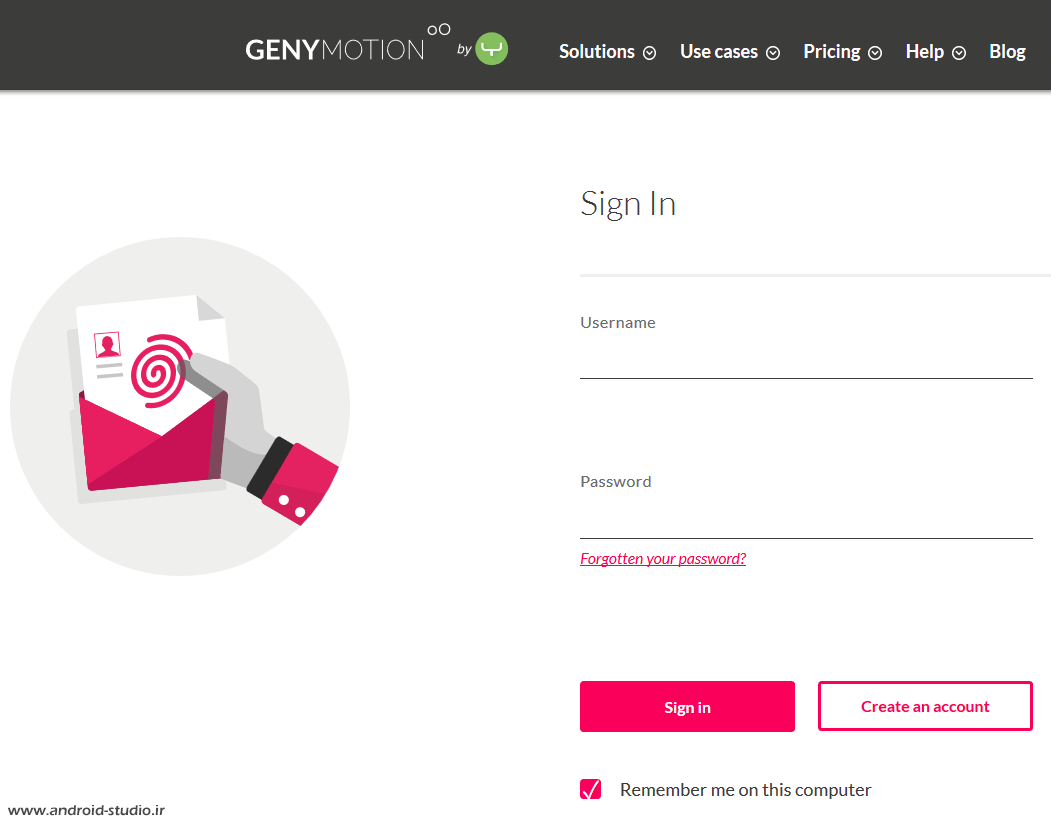Click the chevron icon beside Use cases
This screenshot has width=1051, height=823.
coord(773,53)
